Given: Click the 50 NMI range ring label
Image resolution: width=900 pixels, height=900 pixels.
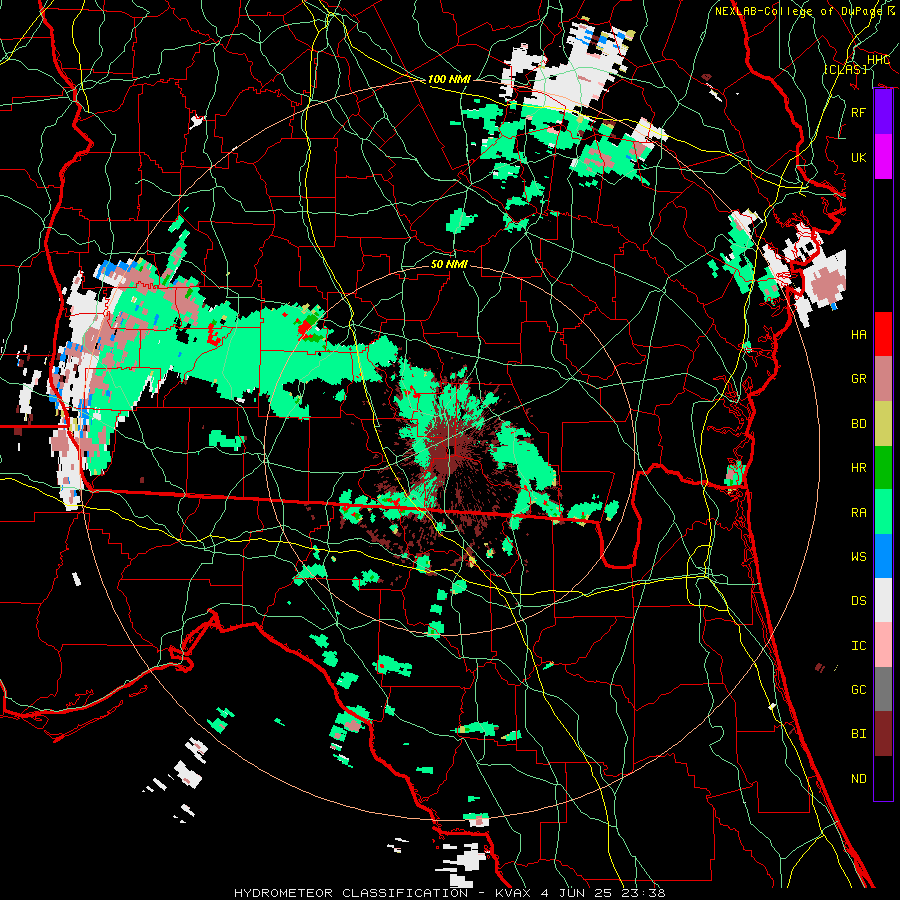Looking at the screenshot, I should click(x=449, y=264).
